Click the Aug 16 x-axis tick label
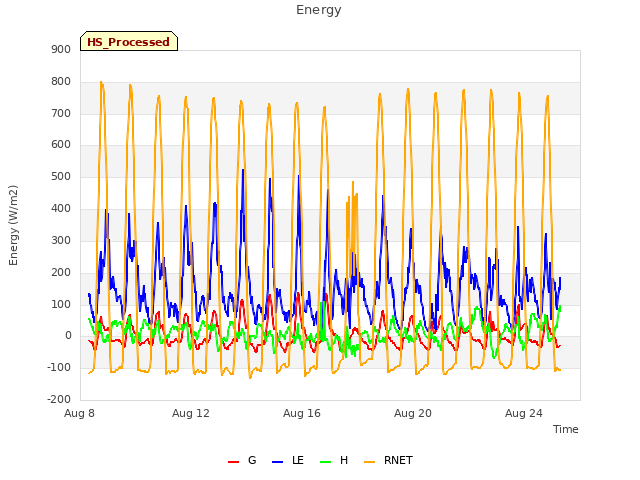 [x=302, y=413]
